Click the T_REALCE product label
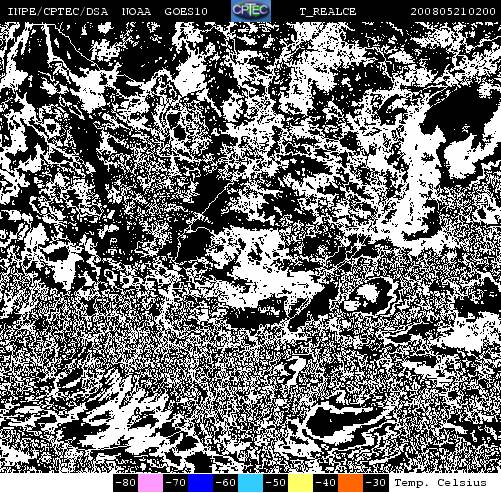The image size is (501, 493). [328, 12]
